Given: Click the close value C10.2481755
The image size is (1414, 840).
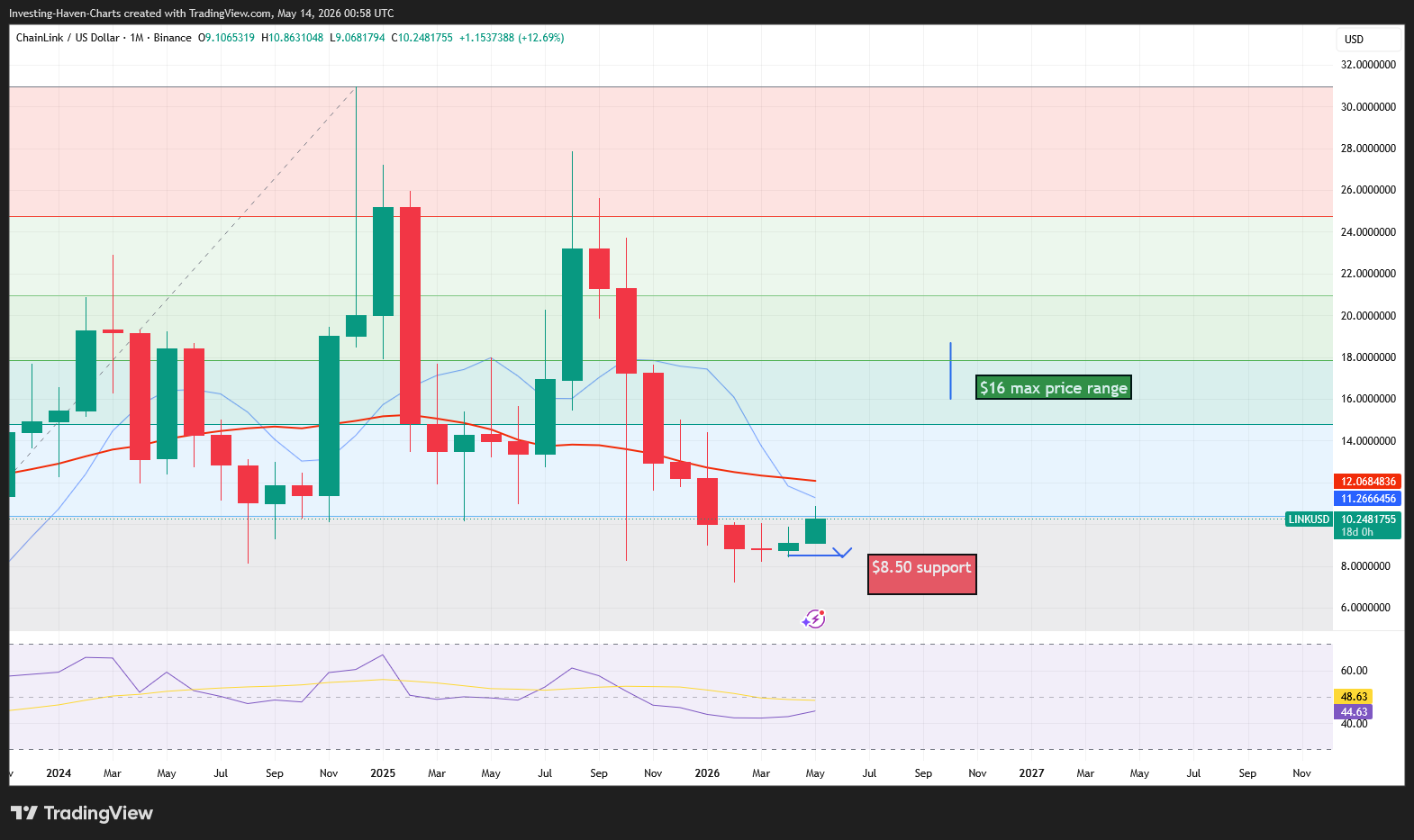Looking at the screenshot, I should click(421, 38).
